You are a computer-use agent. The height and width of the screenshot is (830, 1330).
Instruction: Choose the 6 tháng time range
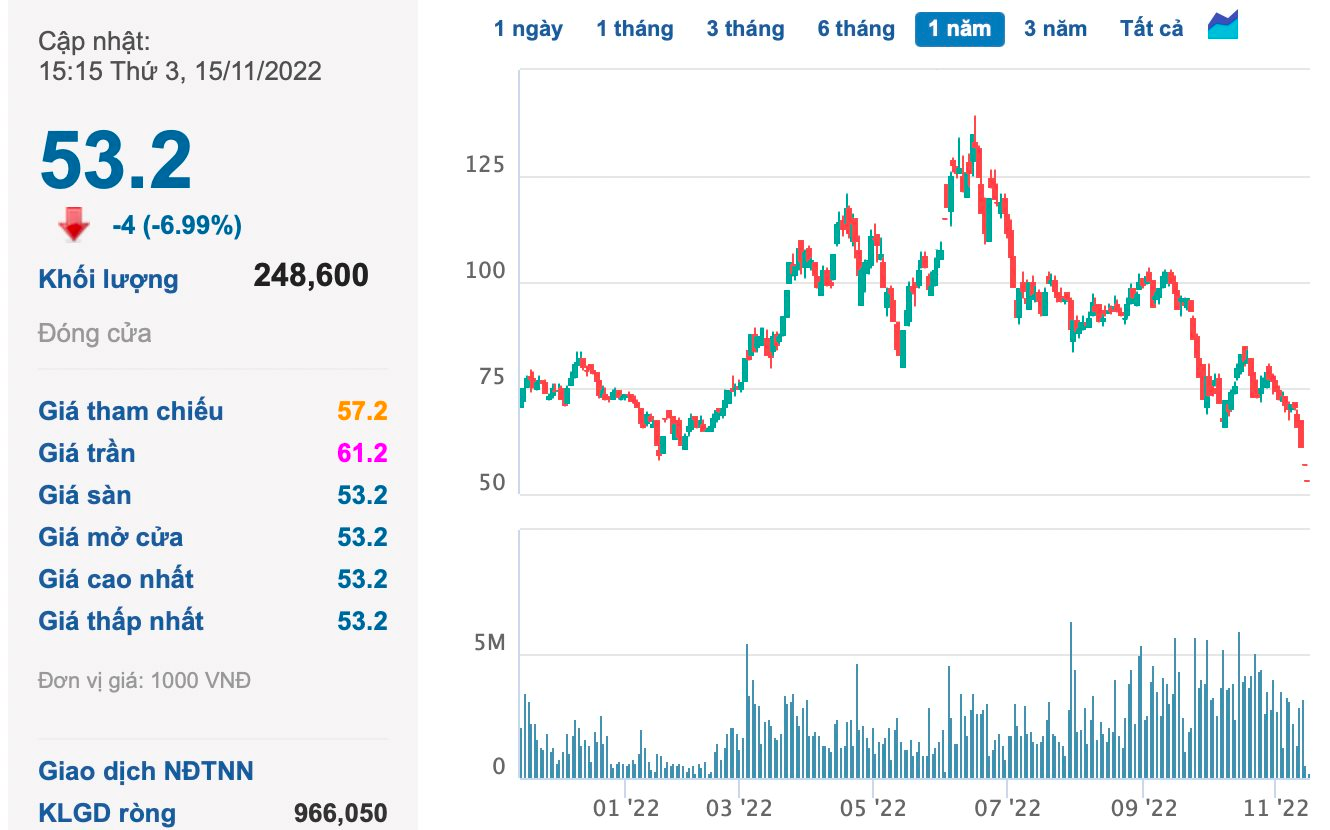[x=856, y=29]
